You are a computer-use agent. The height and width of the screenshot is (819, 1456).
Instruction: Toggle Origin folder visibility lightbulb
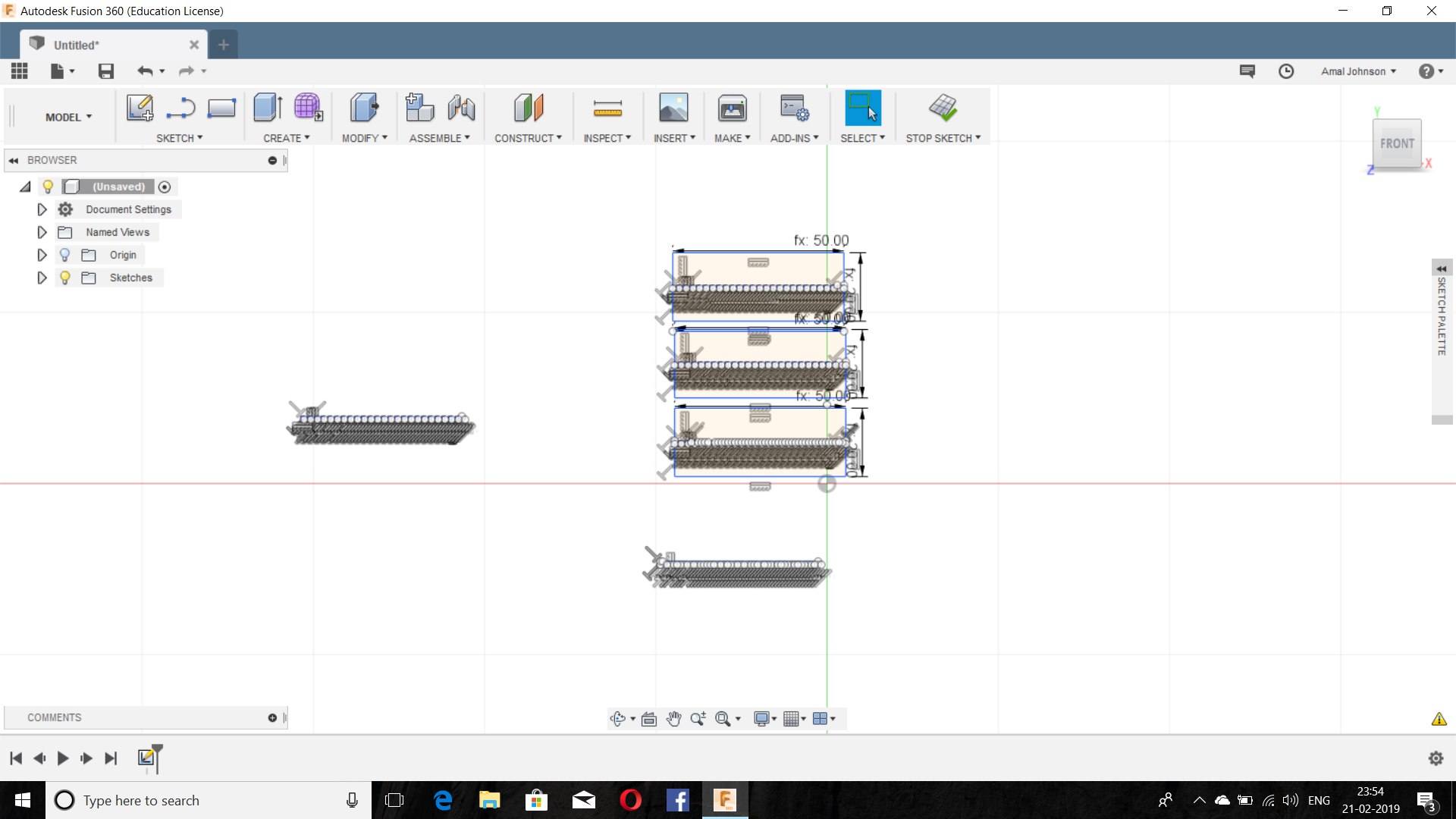click(65, 255)
